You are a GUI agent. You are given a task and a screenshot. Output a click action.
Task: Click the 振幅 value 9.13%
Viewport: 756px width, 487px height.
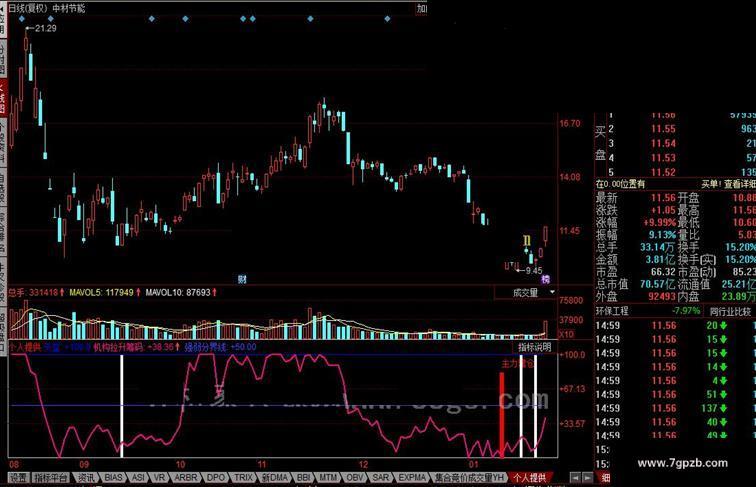pos(662,235)
